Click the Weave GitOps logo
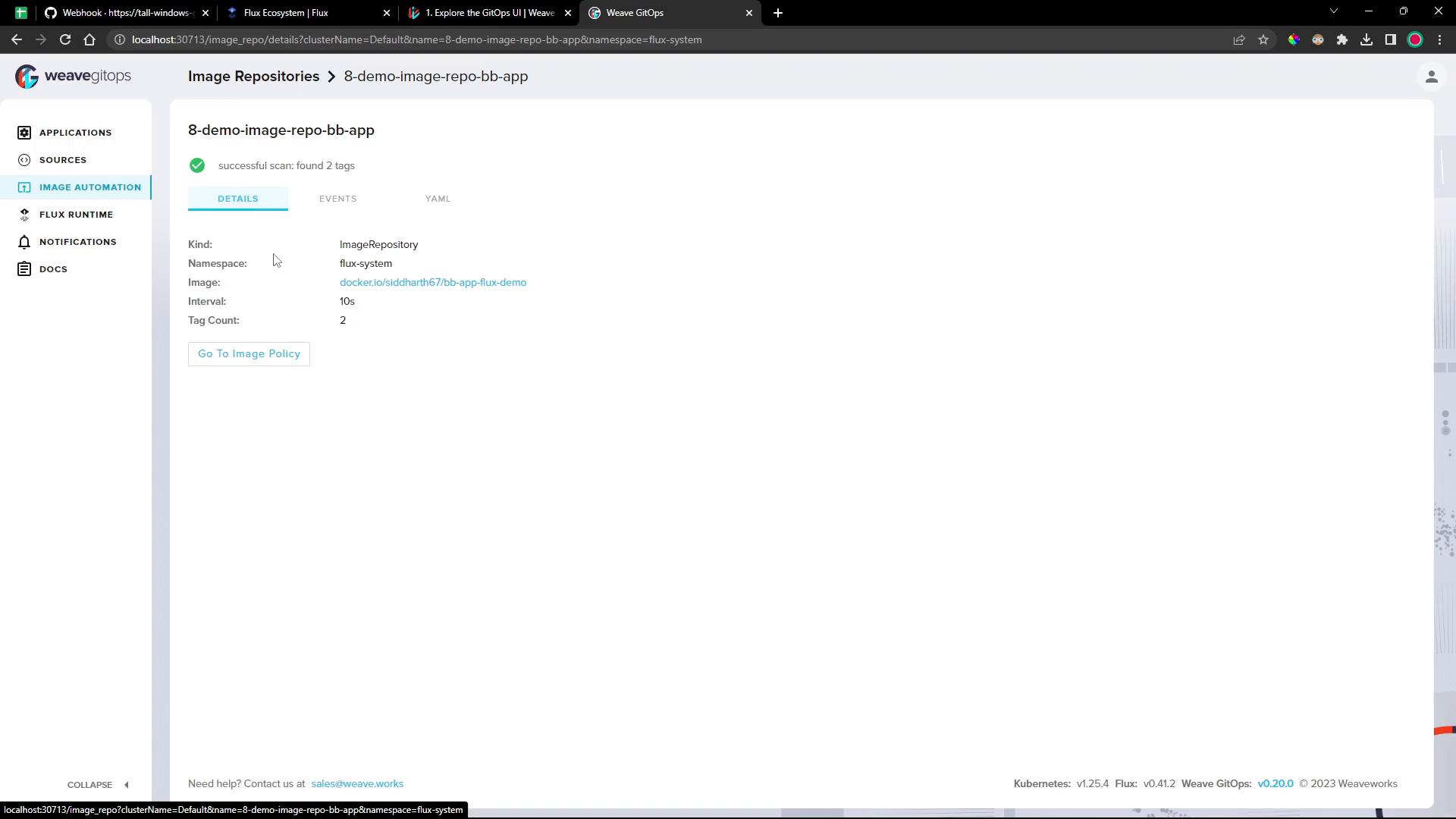 point(73,76)
